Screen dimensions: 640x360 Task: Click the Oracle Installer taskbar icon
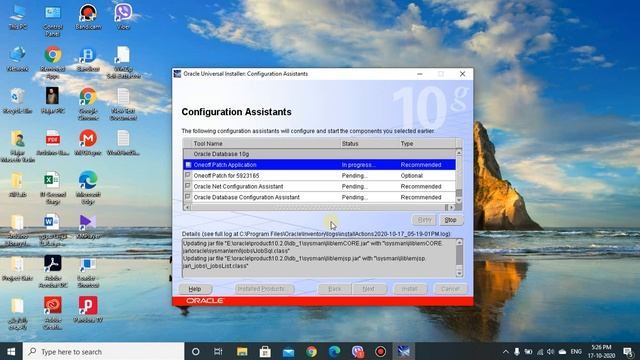pyautogui.click(x=403, y=351)
